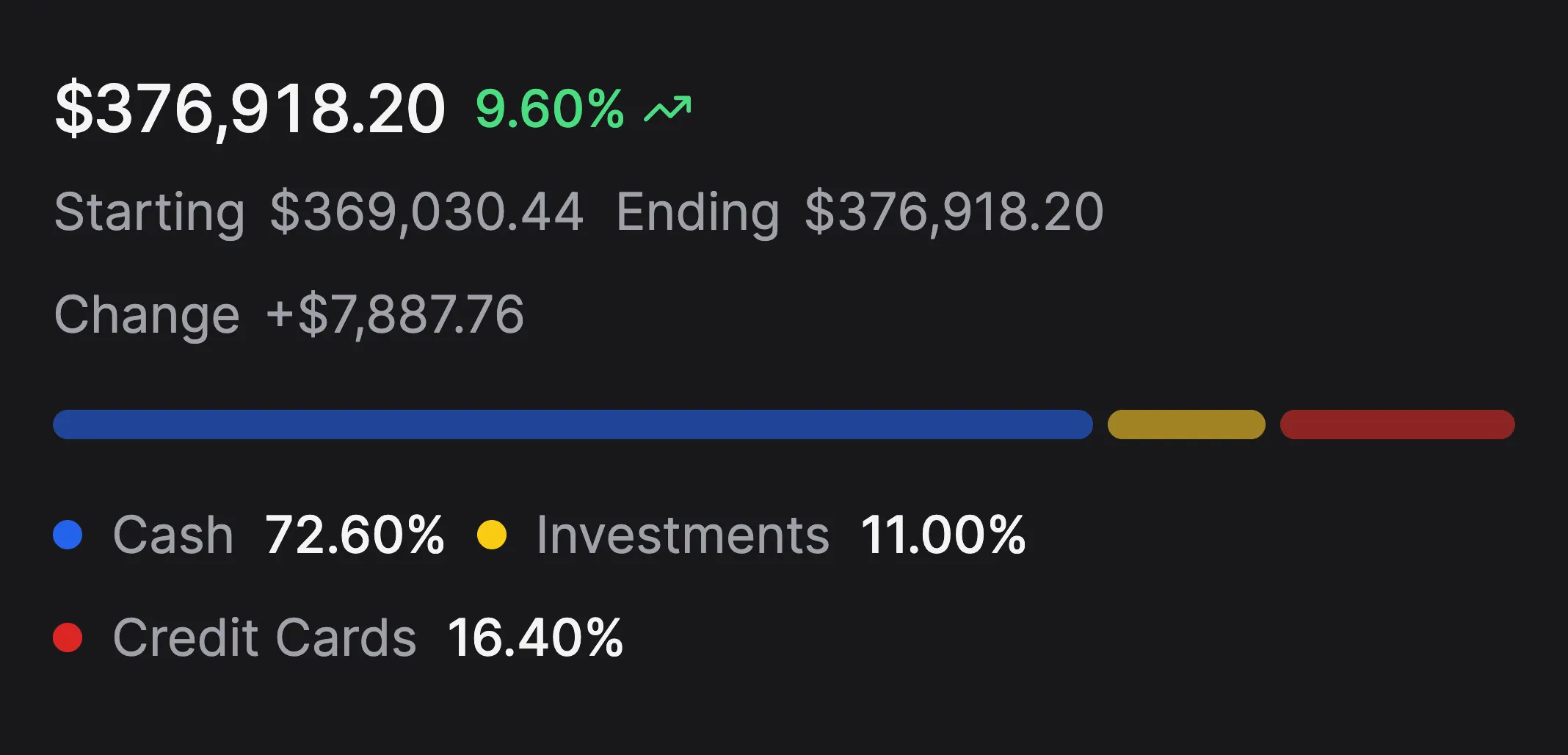Click the red Credit Cards segment of the bar
Screen dimensions: 1568x755
click(1396, 424)
